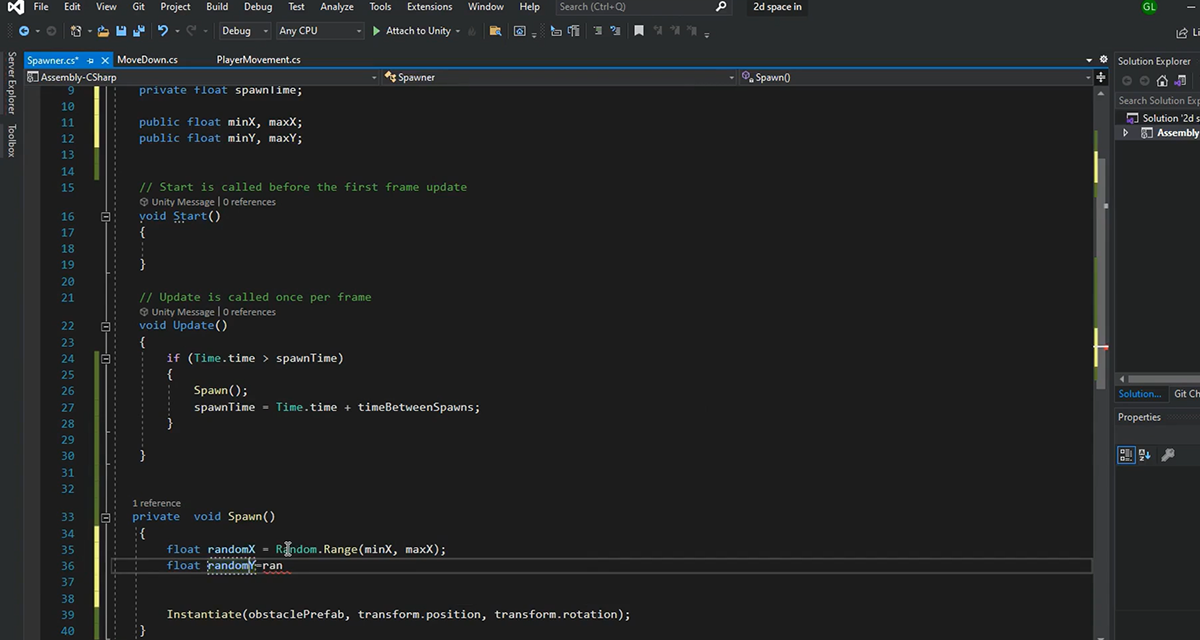Collapse the Start method outline toggle
Image resolution: width=1200 pixels, height=640 pixels.
pos(105,216)
